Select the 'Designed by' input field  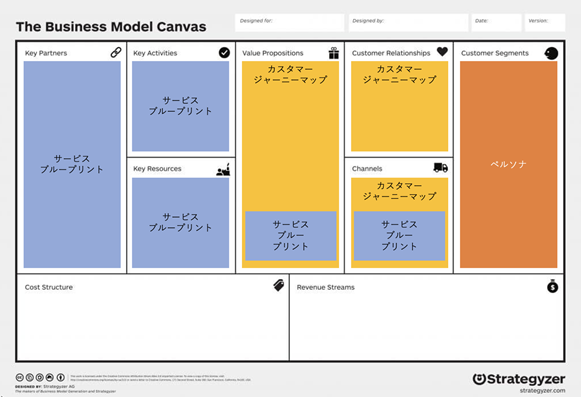408,23
